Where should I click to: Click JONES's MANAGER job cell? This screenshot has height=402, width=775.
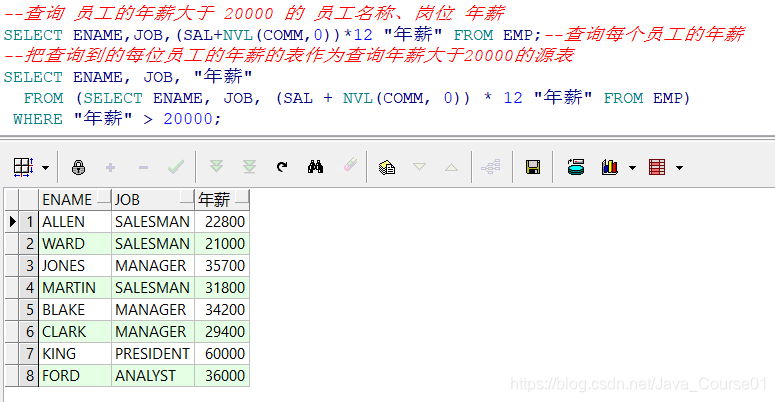[153, 266]
